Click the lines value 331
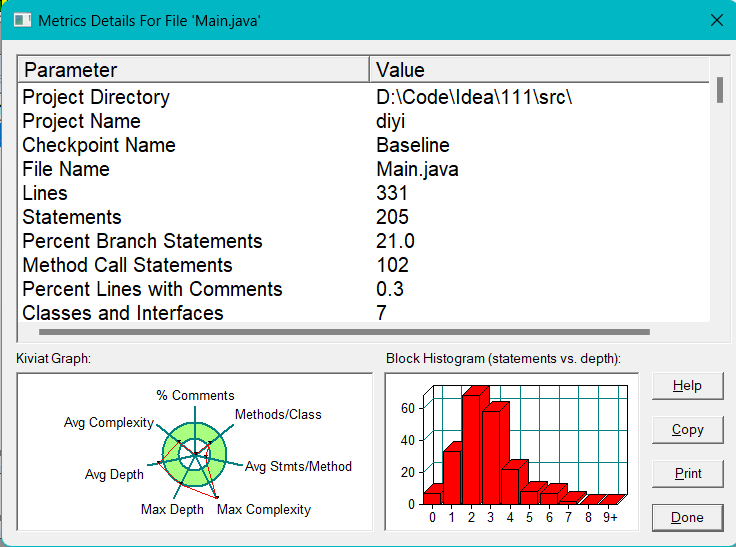 tap(392, 193)
